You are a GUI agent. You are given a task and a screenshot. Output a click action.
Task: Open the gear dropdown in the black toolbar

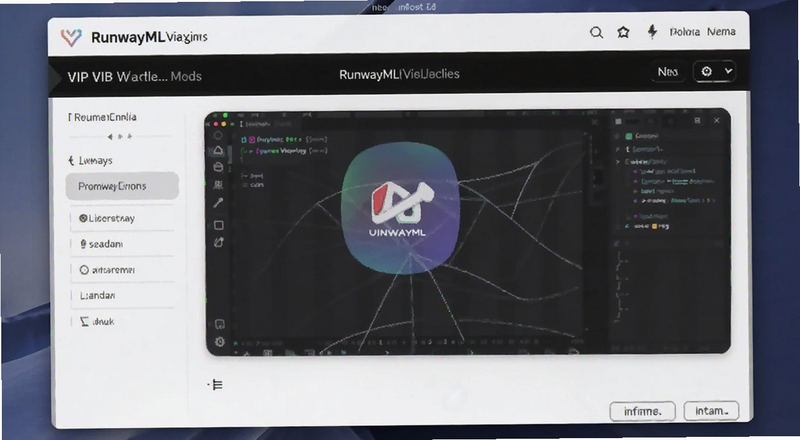point(715,71)
